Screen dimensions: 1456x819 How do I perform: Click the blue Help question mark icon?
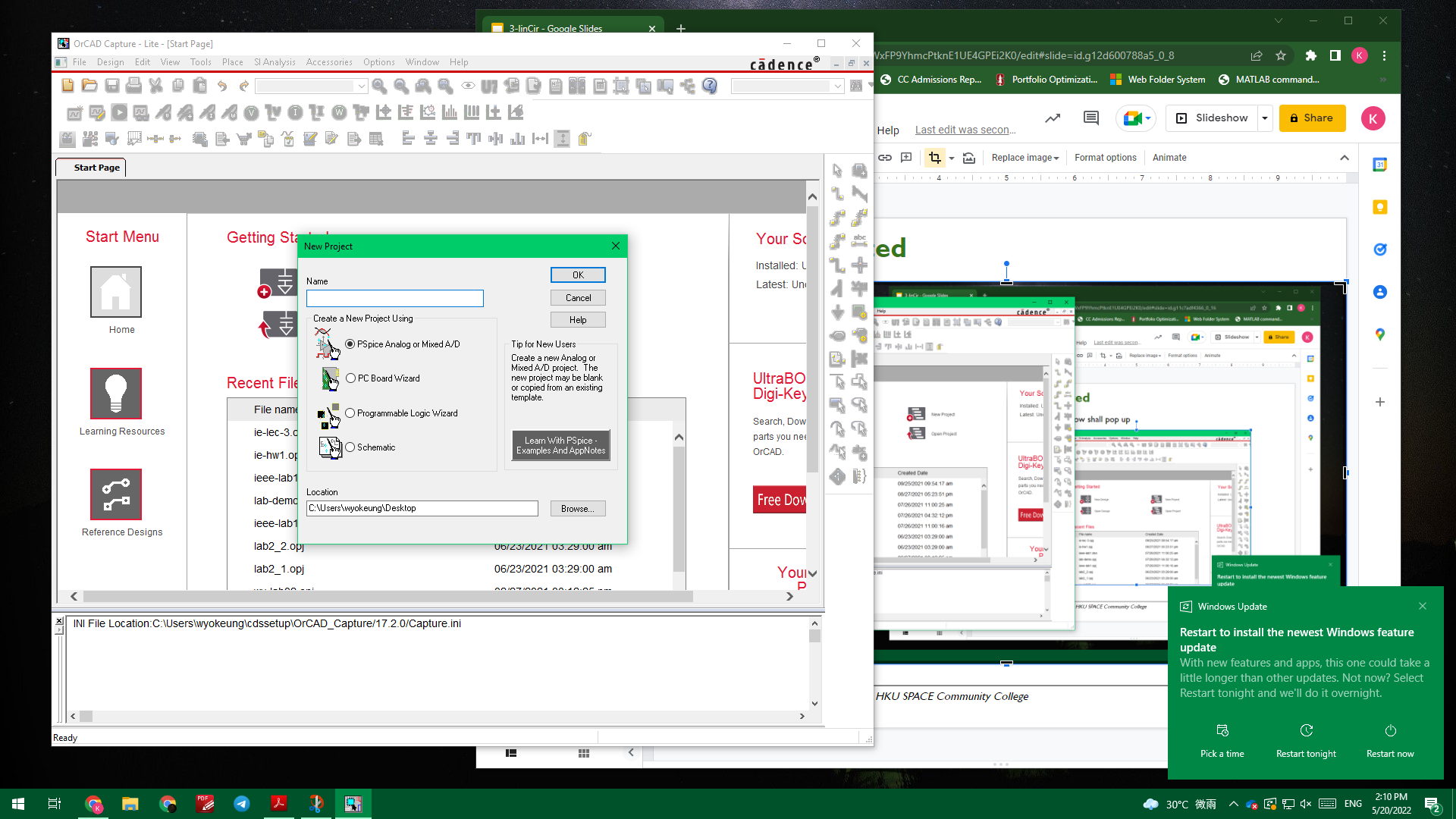point(710,86)
